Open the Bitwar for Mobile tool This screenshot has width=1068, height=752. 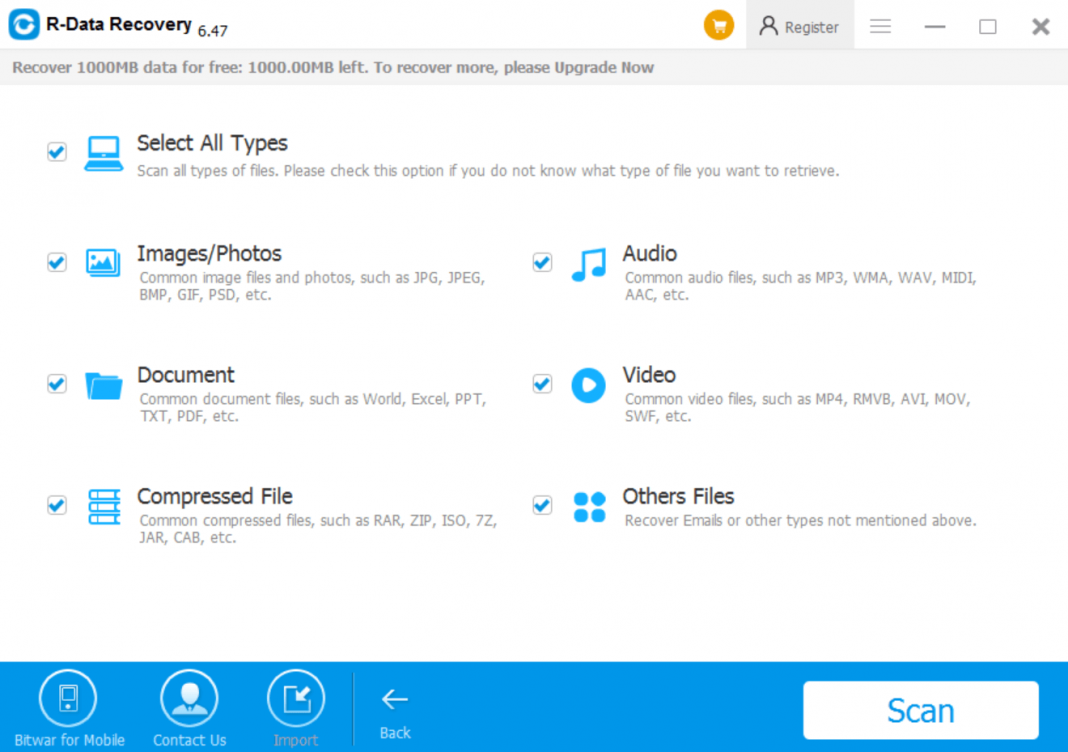69,698
